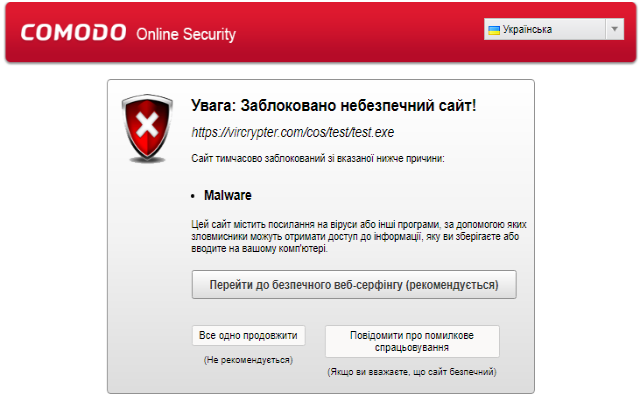
Task: Click the empty red header banner area
Action: 359,33
